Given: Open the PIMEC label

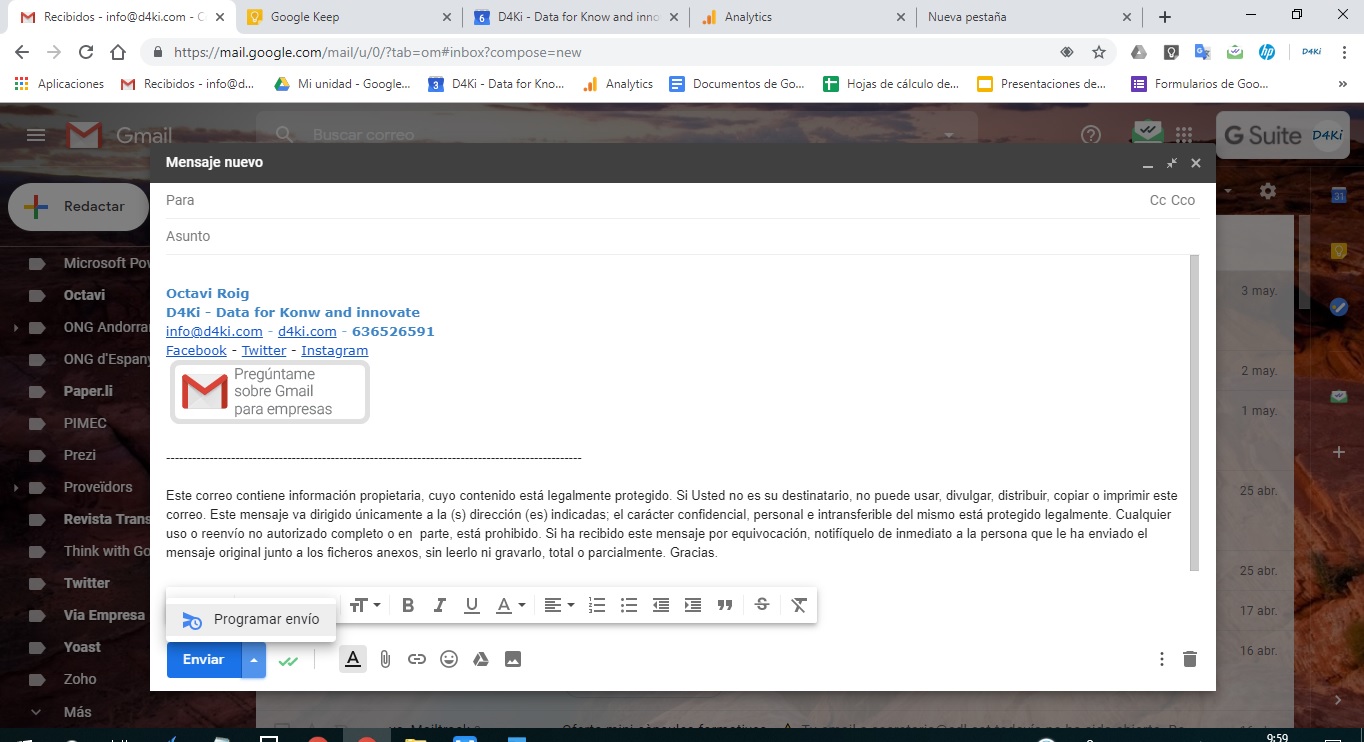Looking at the screenshot, I should (x=85, y=423).
